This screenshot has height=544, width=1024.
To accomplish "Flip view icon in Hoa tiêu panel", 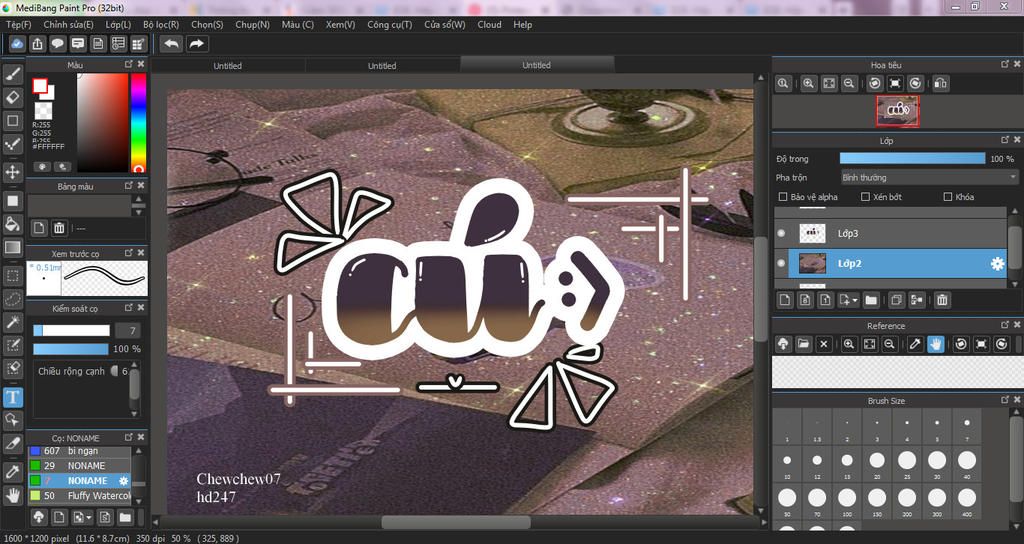I will click(940, 84).
